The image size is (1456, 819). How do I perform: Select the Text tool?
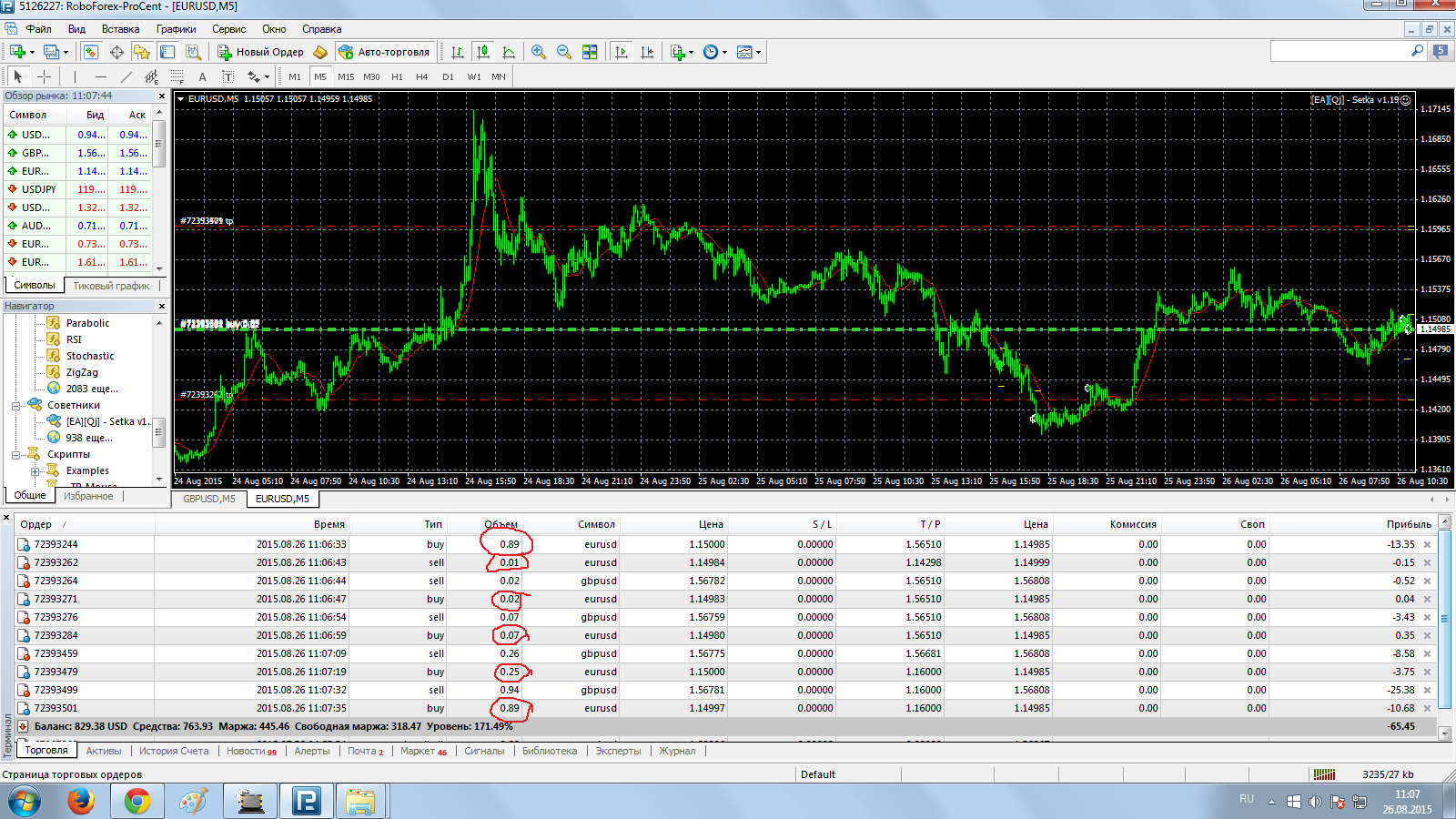[202, 76]
